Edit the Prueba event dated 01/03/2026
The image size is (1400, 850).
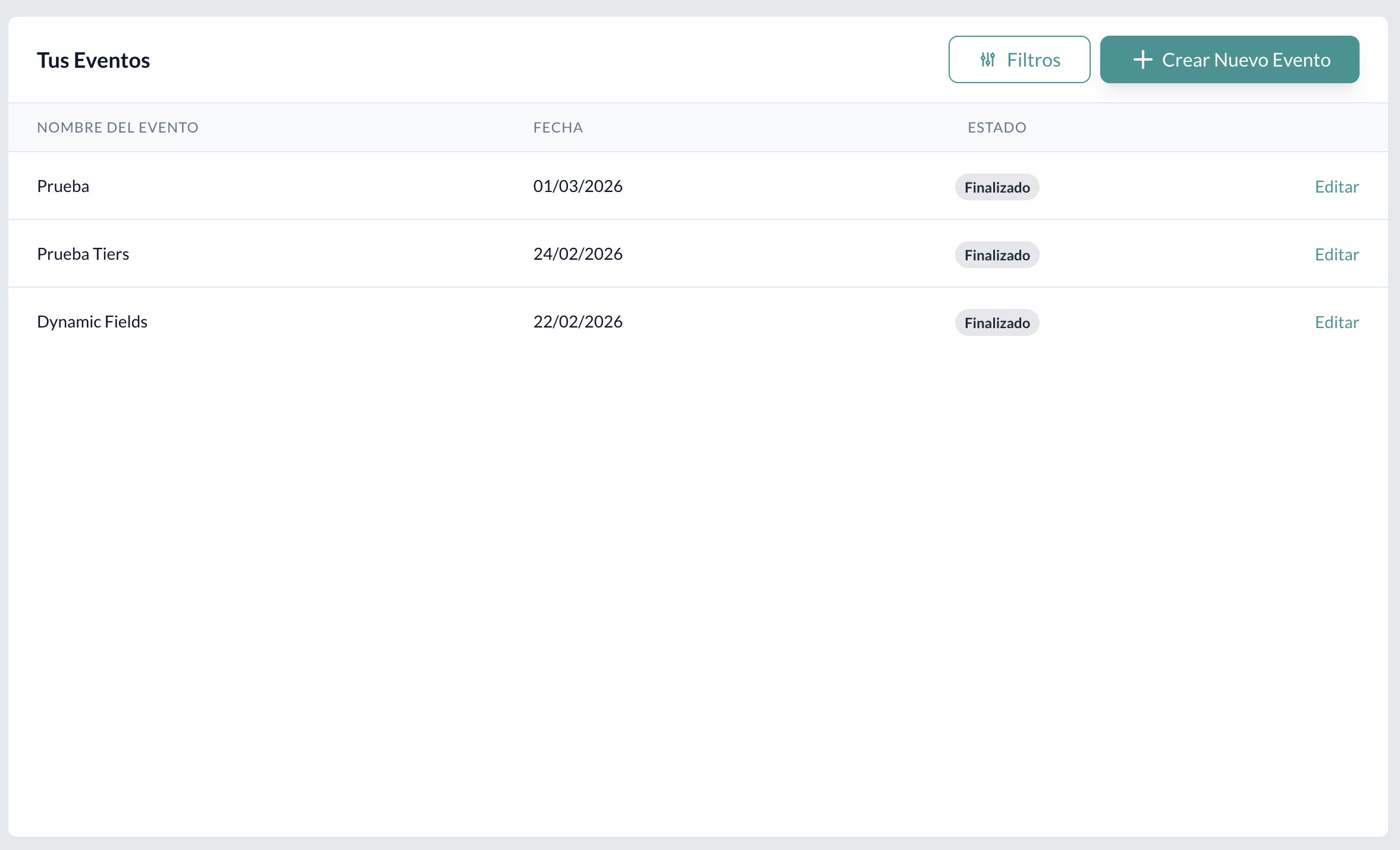1337,187
